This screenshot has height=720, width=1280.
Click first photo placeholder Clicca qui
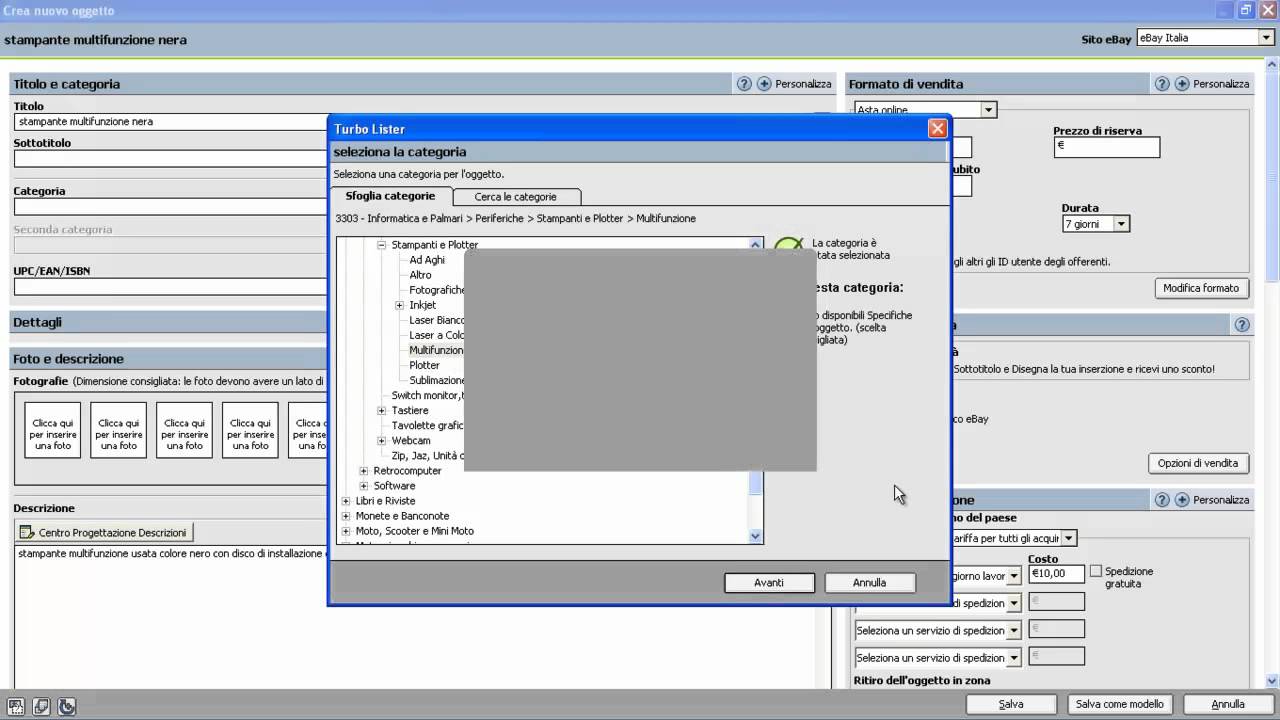53,431
